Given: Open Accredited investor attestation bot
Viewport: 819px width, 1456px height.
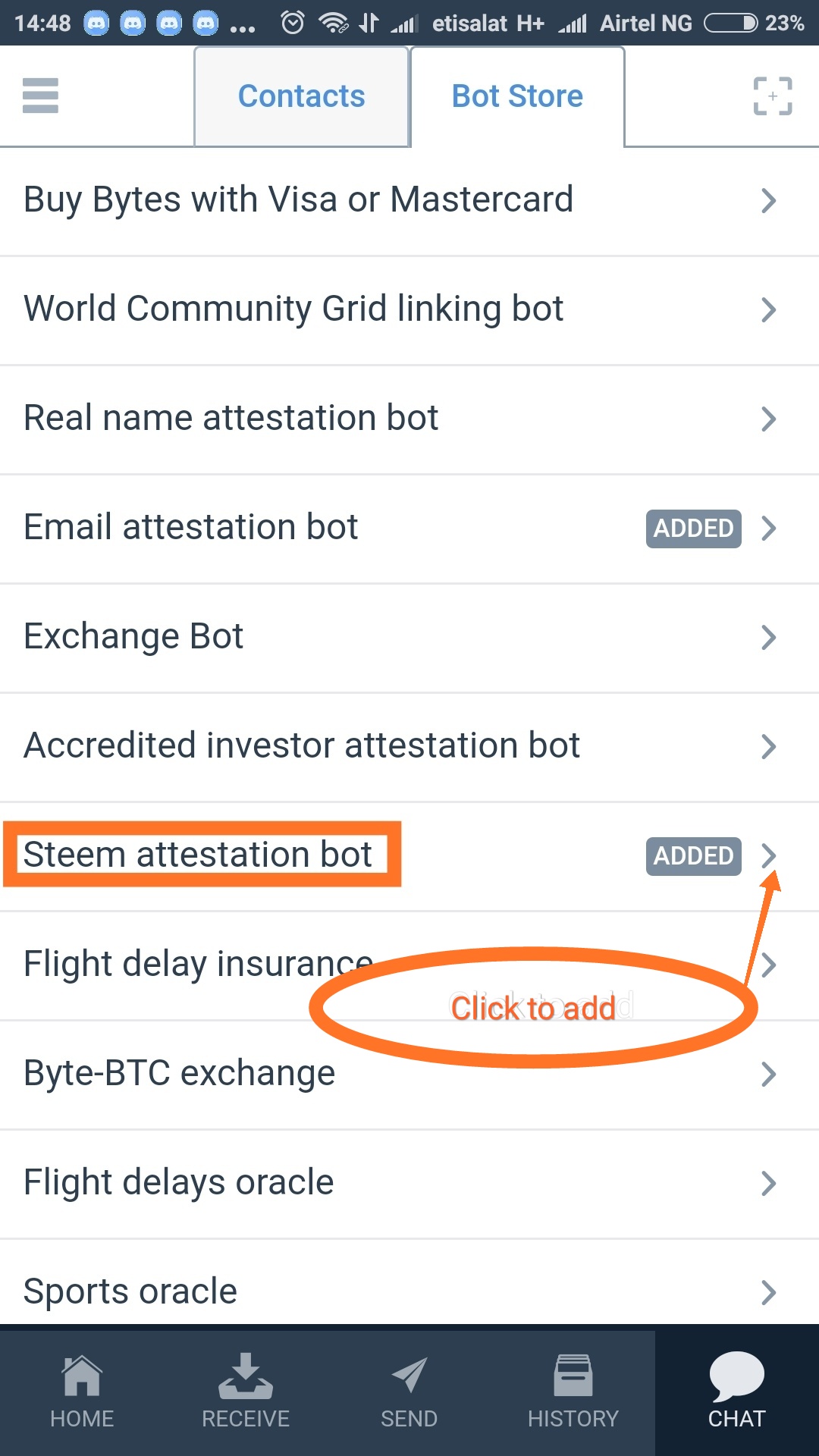Looking at the screenshot, I should click(x=302, y=746).
